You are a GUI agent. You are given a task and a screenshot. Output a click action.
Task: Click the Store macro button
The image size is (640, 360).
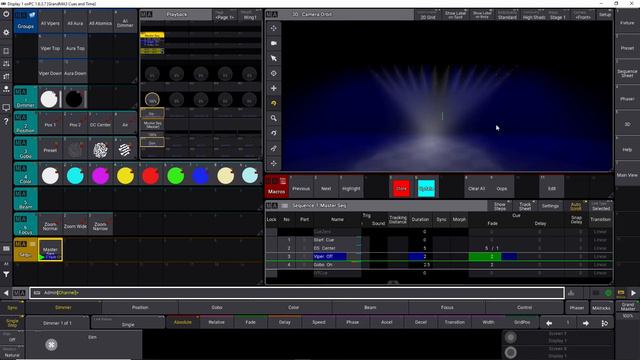[x=401, y=188]
